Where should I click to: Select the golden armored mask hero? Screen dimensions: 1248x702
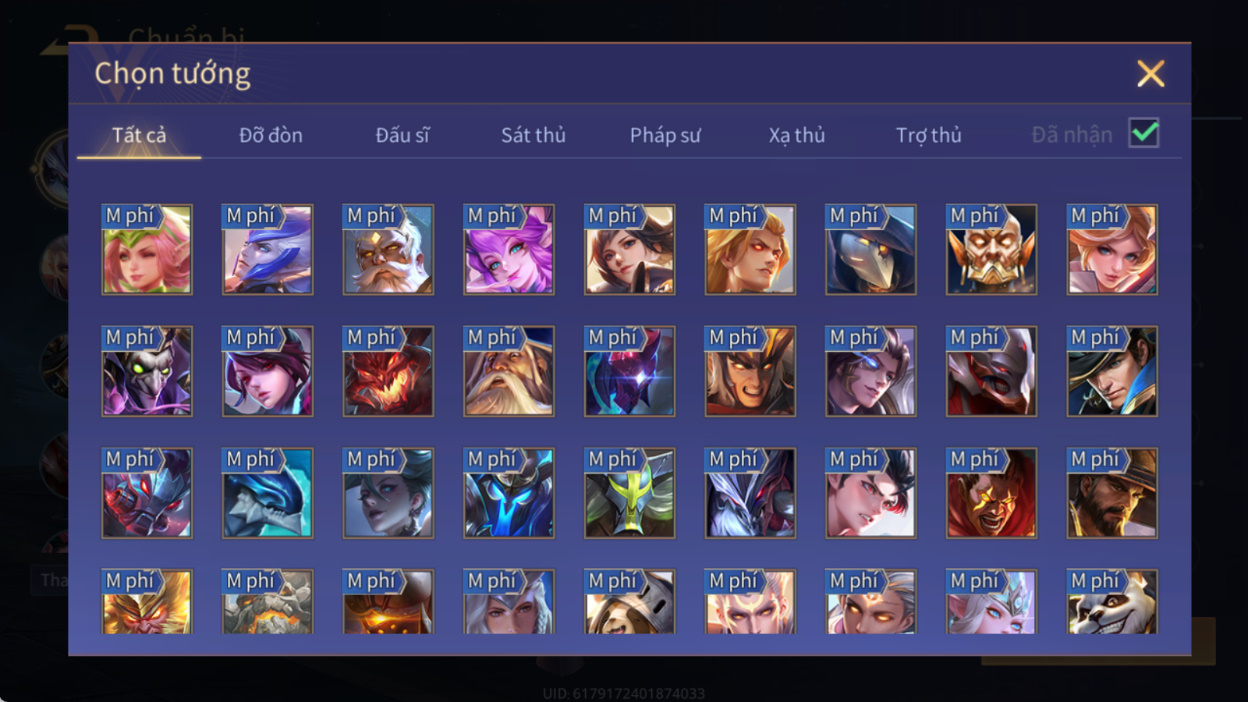pos(992,250)
